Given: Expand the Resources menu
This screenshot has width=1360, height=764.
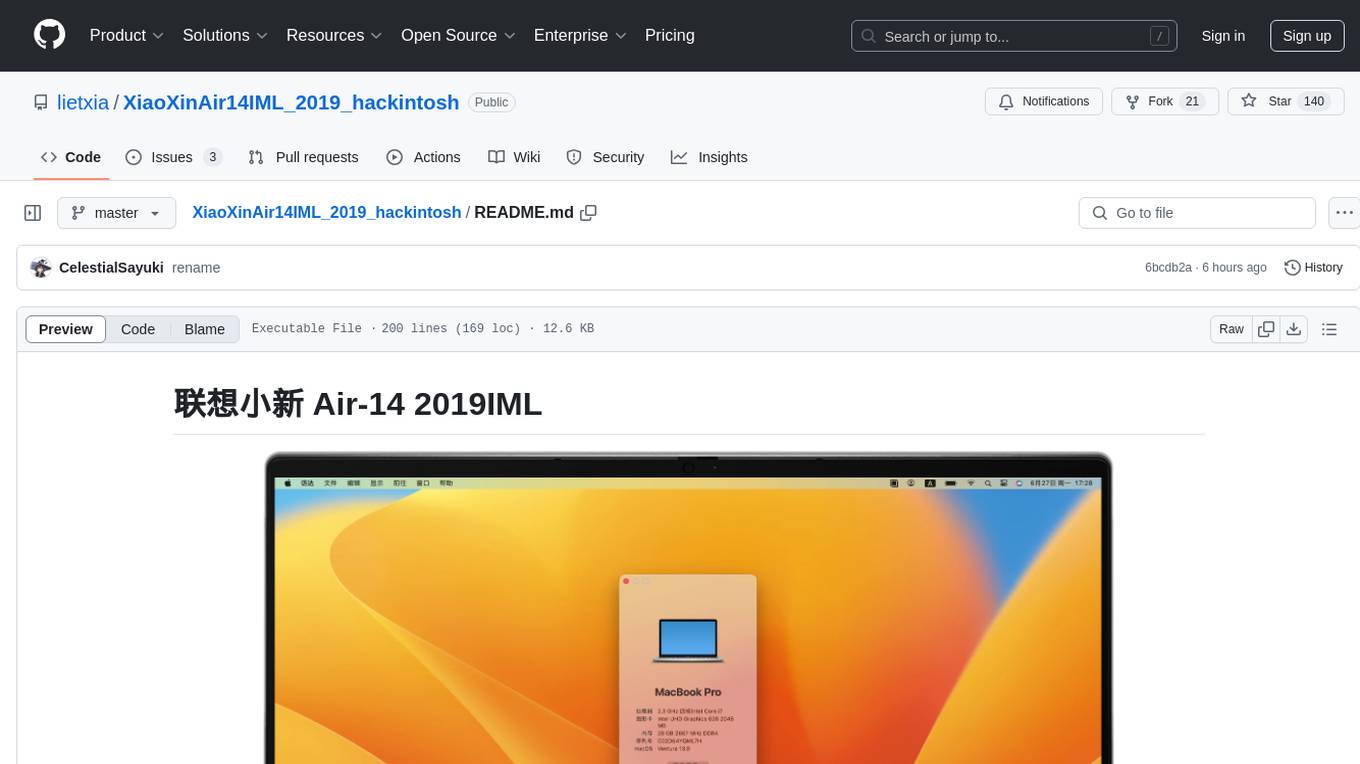Looking at the screenshot, I should click(334, 35).
